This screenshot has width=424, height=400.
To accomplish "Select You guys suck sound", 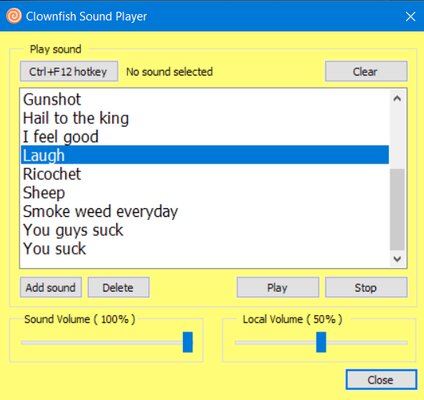I will [205, 230].
